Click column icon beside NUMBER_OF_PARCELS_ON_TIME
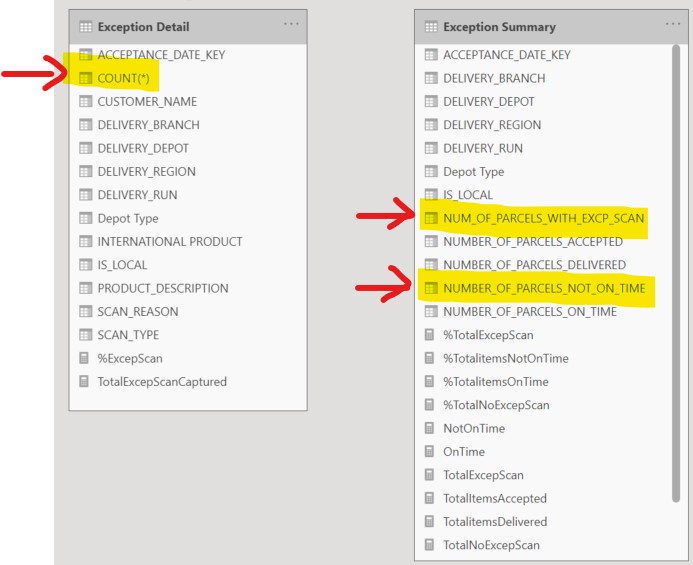This screenshot has width=693, height=565. [431, 312]
